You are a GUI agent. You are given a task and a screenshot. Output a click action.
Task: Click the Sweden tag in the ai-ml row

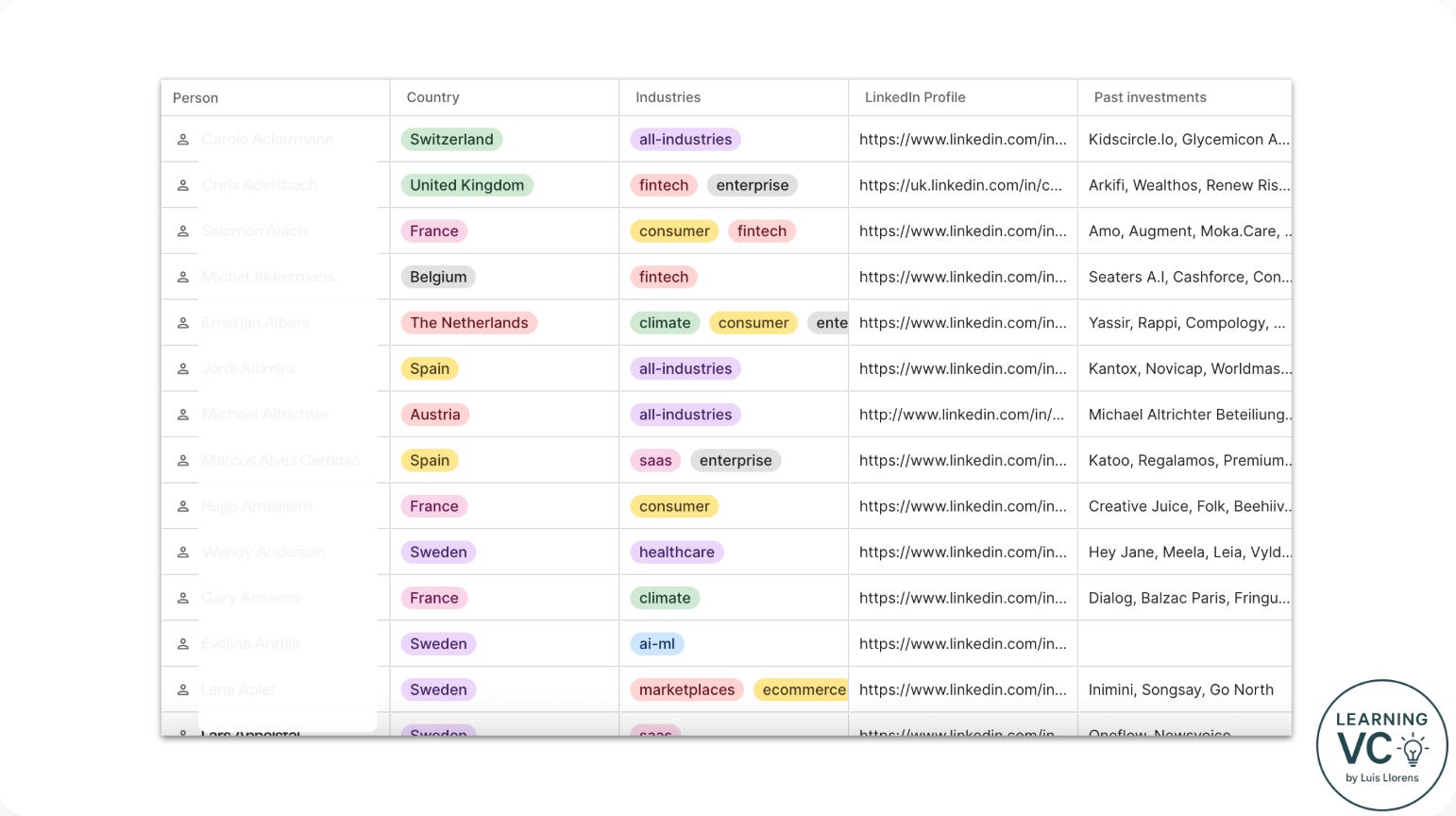[438, 644]
